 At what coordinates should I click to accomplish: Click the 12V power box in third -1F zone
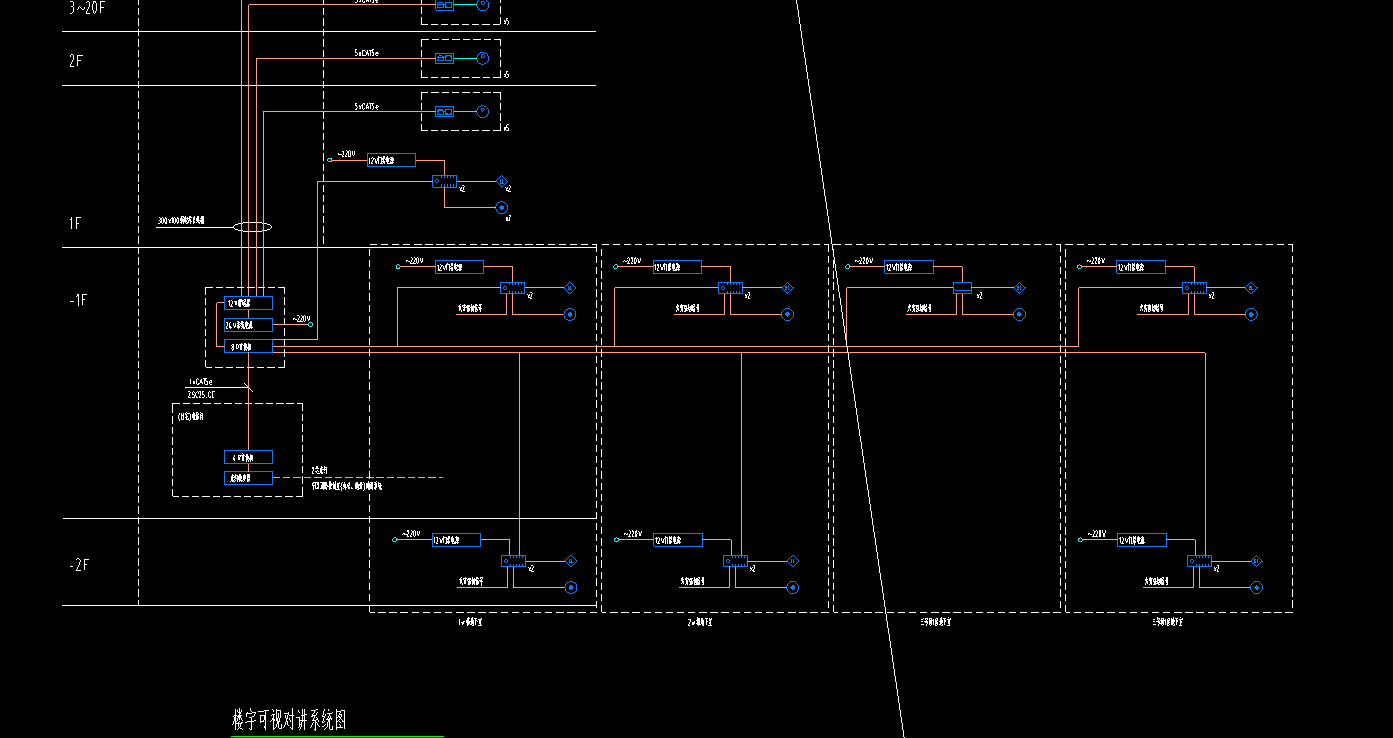point(909,267)
